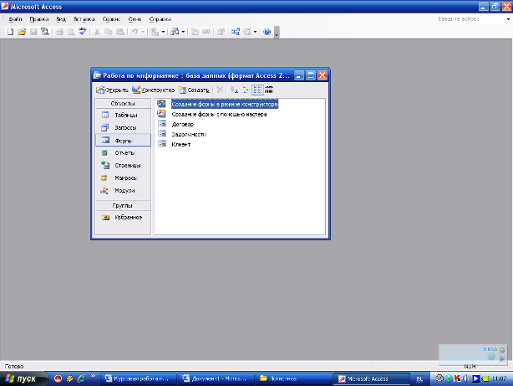Screen dimensions: 513x386
Task: Click the Конструктор button
Action: pos(153,90)
